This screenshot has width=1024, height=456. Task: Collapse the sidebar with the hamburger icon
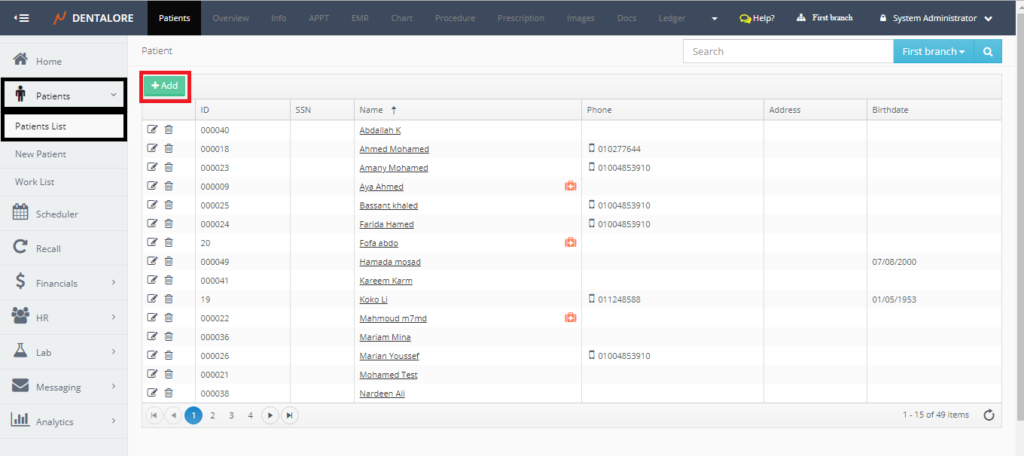pyautogui.click(x=22, y=18)
